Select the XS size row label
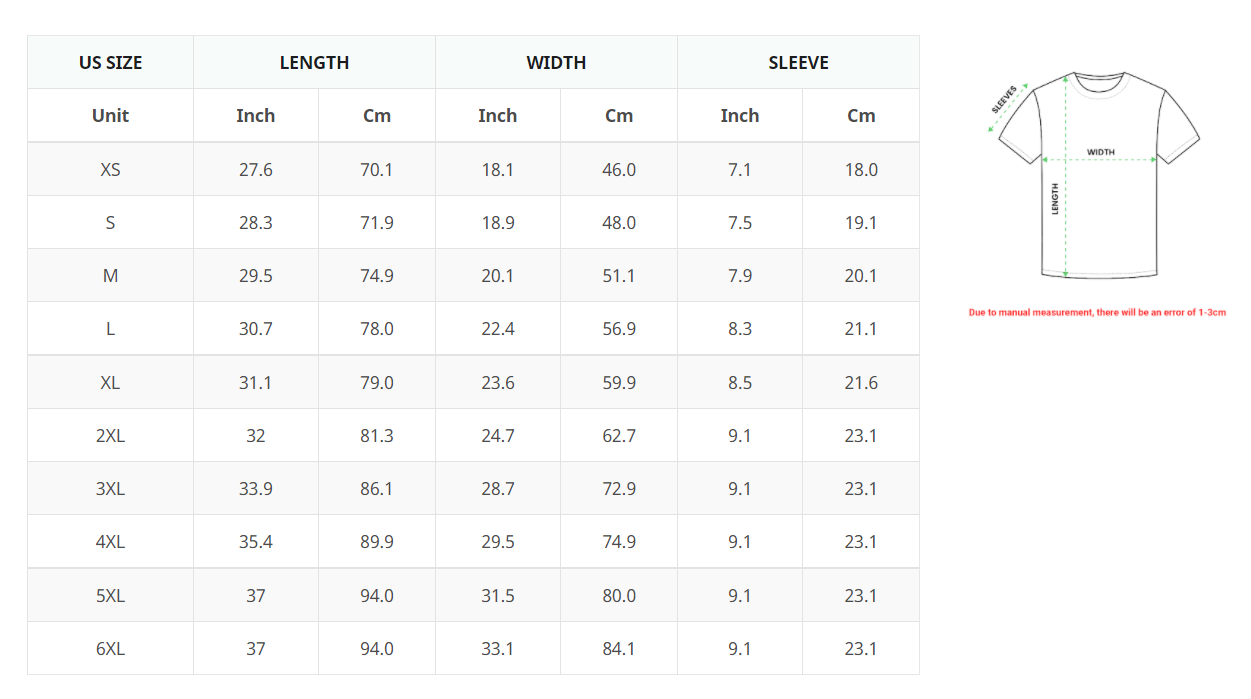 point(110,169)
